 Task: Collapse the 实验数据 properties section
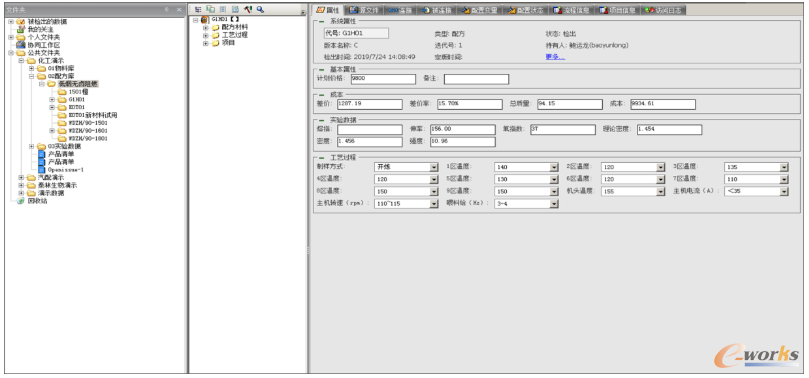coord(321,120)
